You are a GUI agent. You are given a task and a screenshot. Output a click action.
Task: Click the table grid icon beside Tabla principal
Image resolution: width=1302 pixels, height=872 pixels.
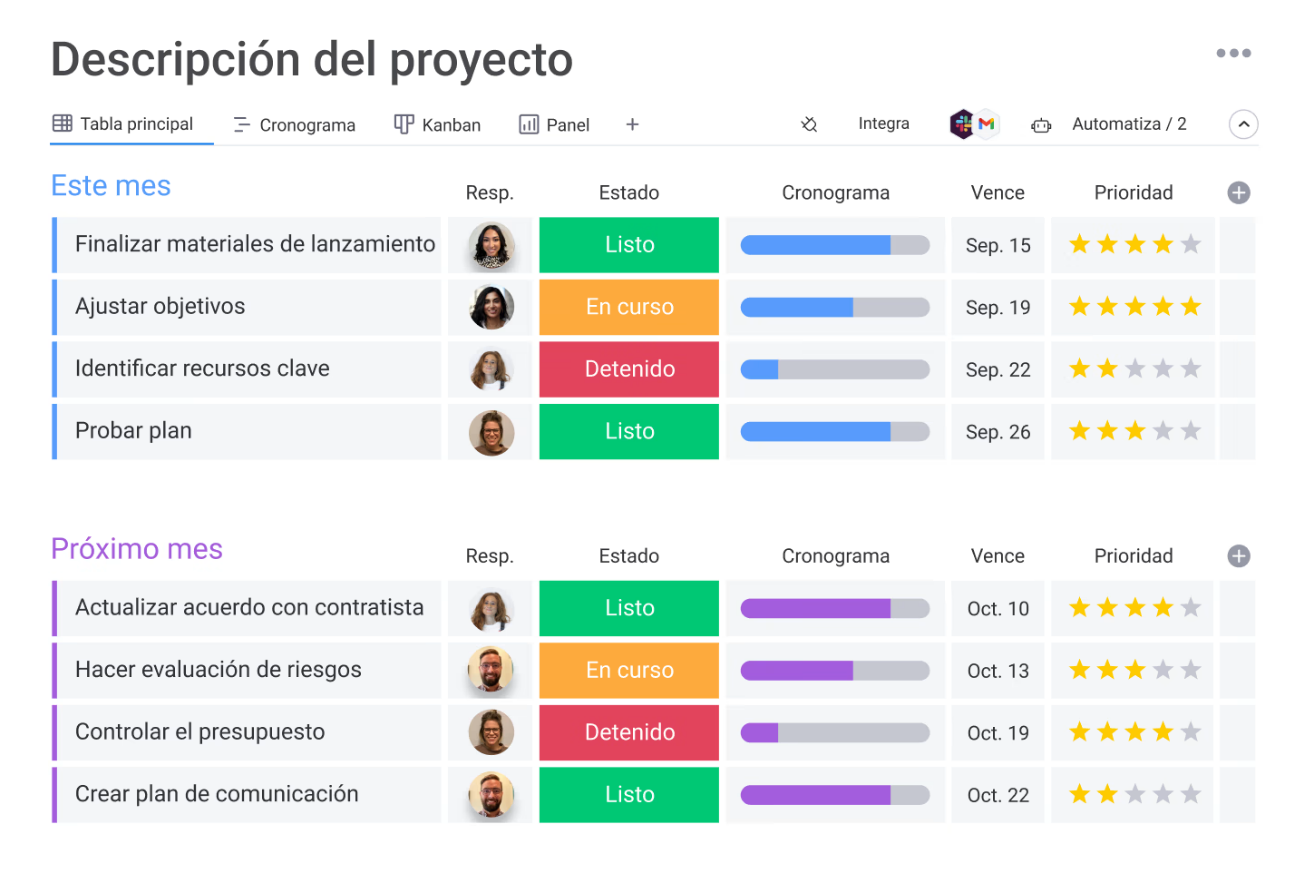click(x=61, y=124)
